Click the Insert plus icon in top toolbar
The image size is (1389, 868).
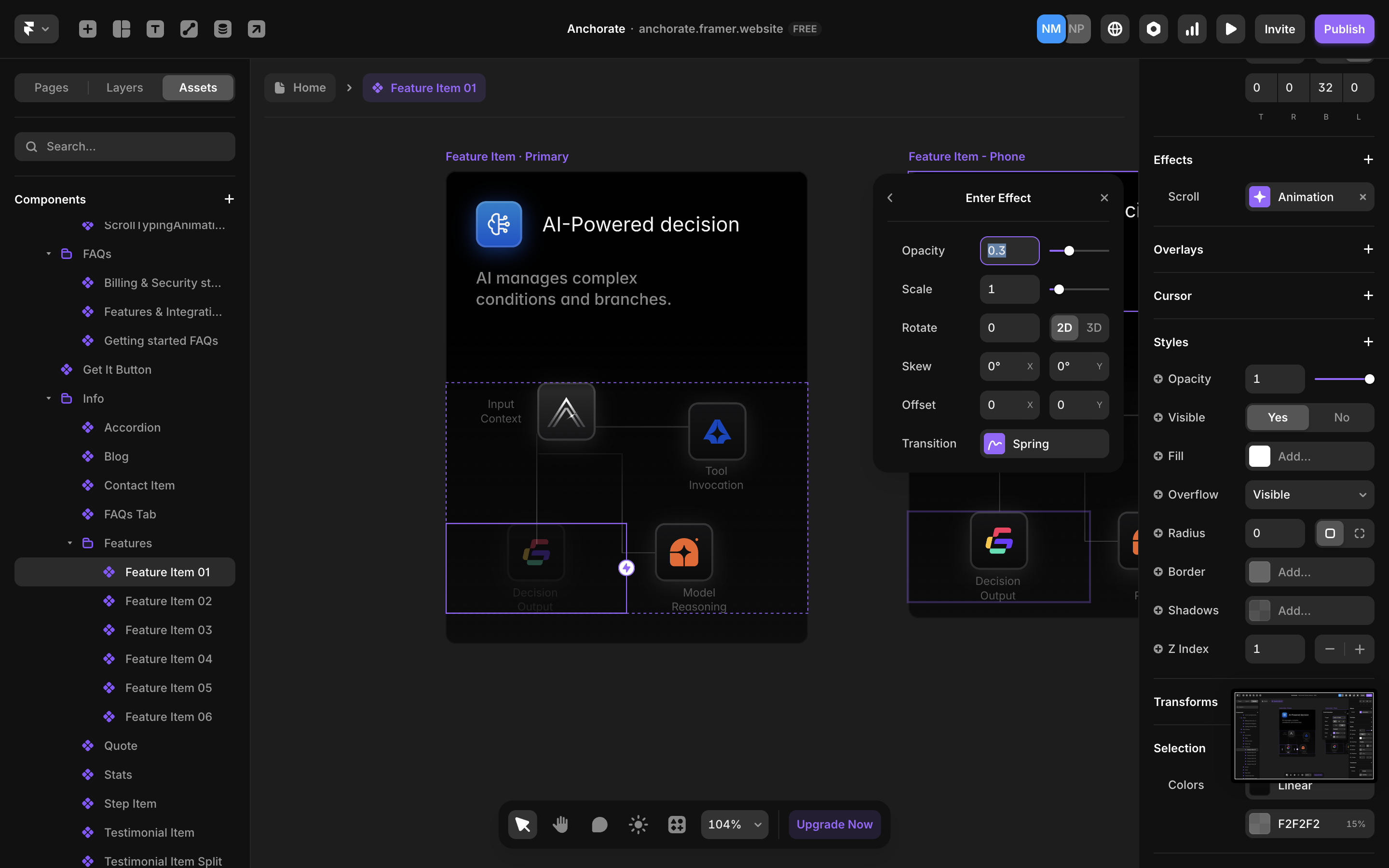[x=87, y=29]
